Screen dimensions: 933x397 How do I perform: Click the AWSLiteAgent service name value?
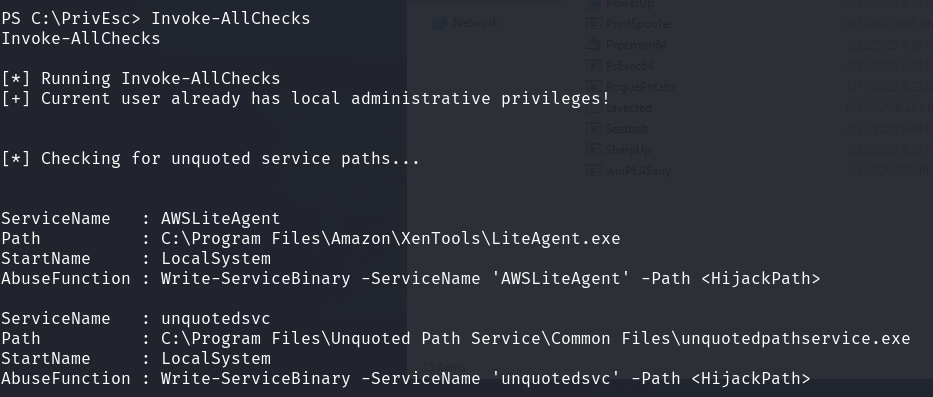220,218
